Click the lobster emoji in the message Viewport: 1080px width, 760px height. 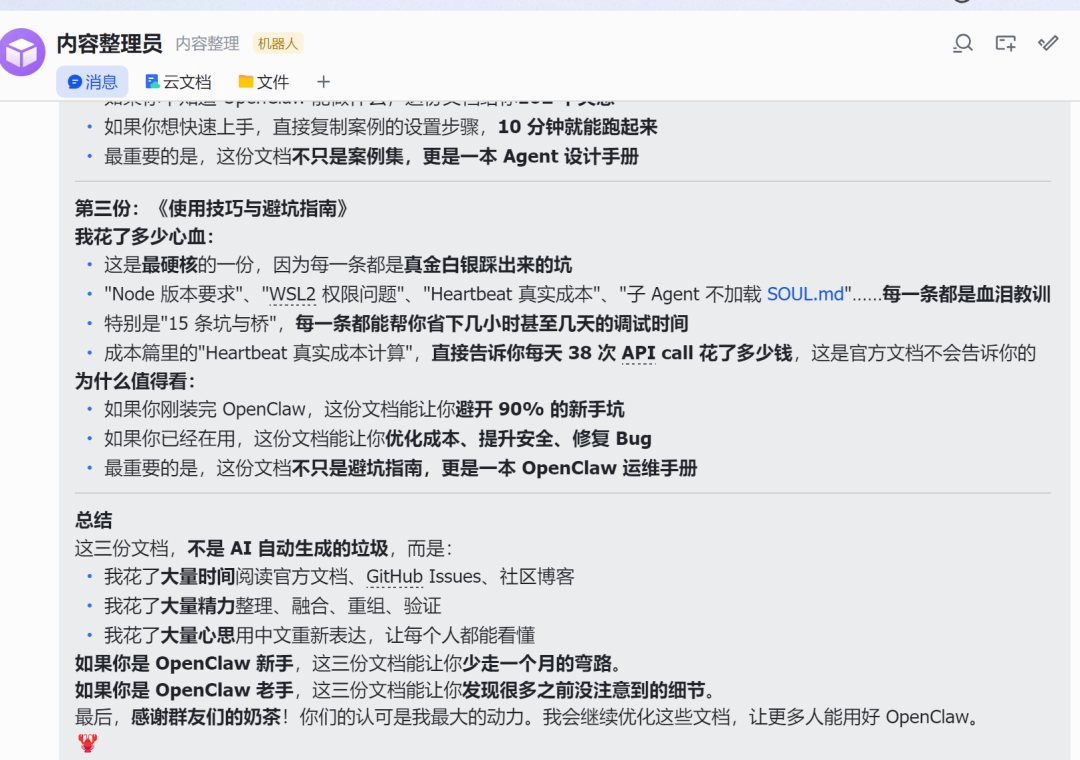88,743
